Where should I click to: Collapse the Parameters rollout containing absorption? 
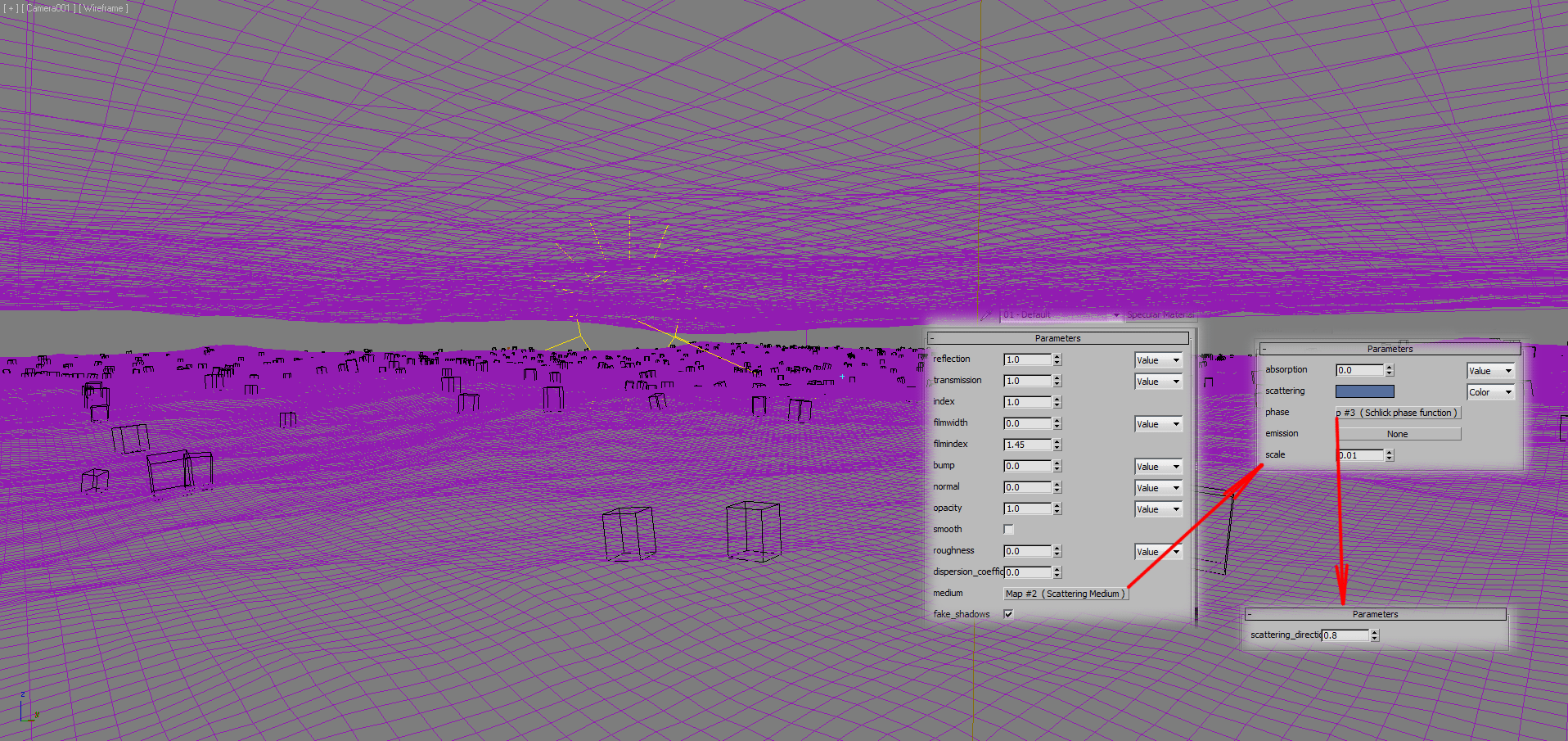(1390, 349)
